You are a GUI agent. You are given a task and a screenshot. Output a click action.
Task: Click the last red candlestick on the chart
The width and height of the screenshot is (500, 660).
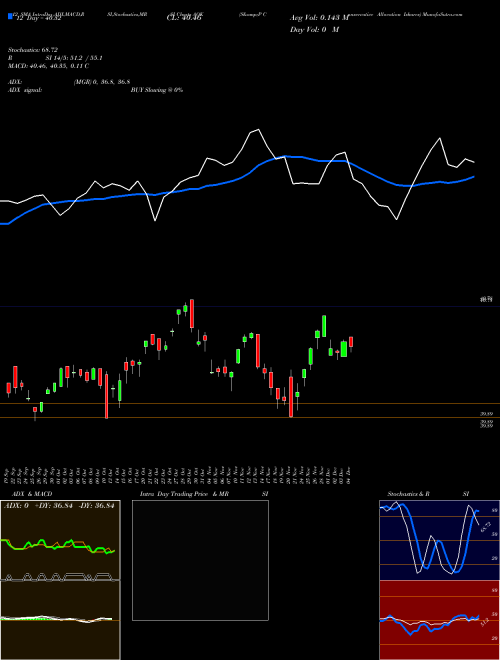[x=351, y=343]
